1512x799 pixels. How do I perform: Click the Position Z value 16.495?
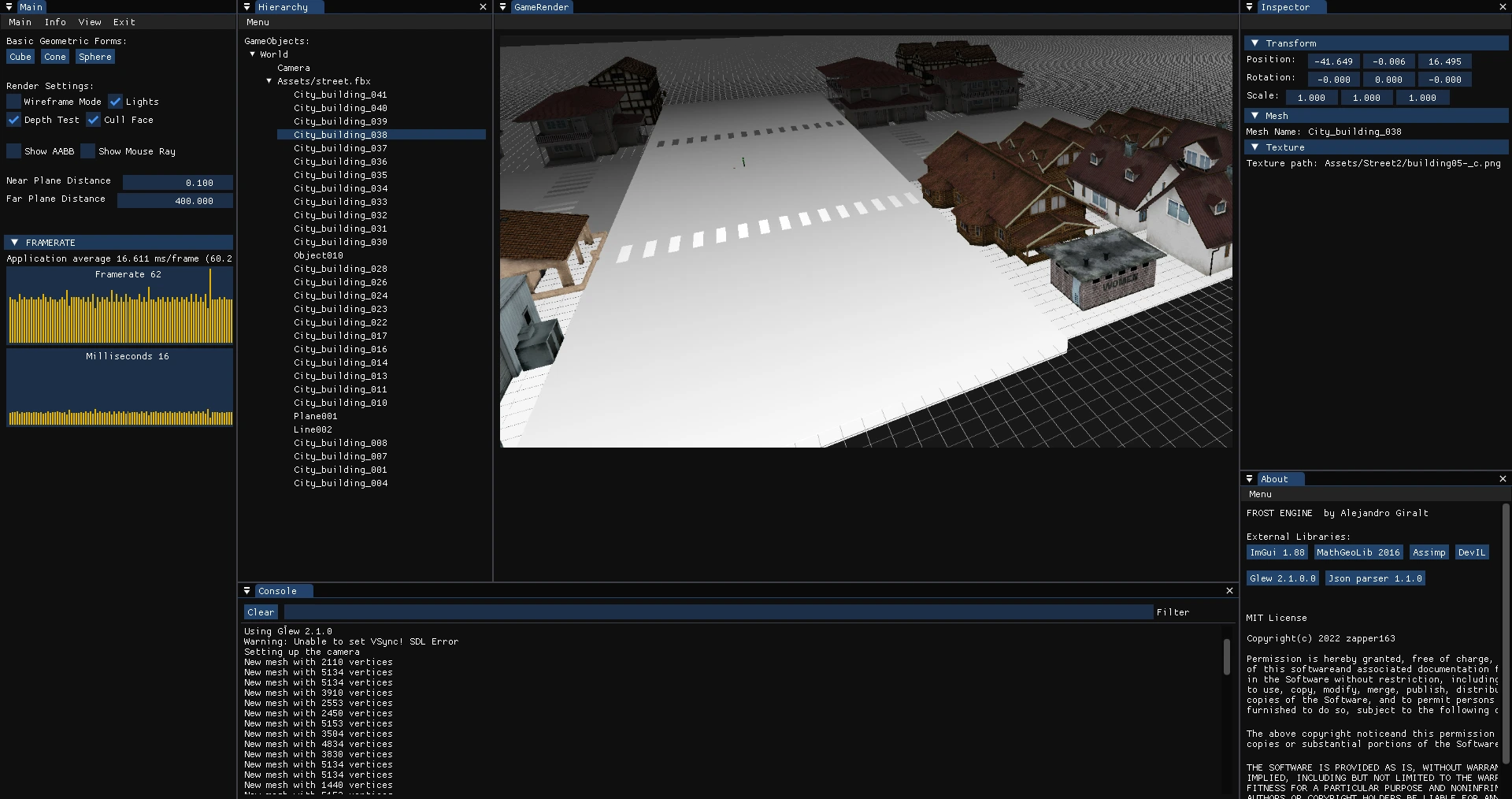coord(1445,61)
